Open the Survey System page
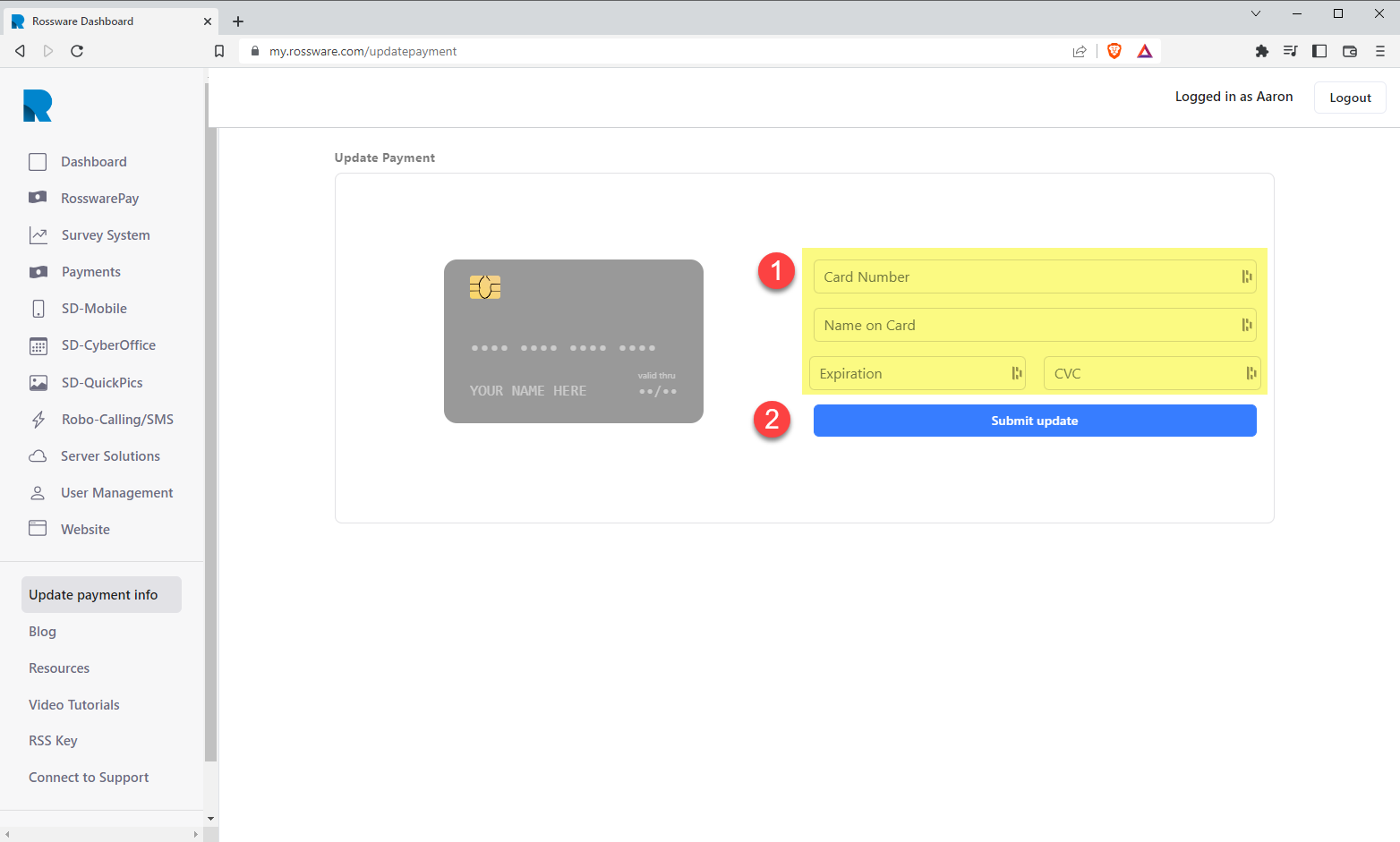 (105, 234)
